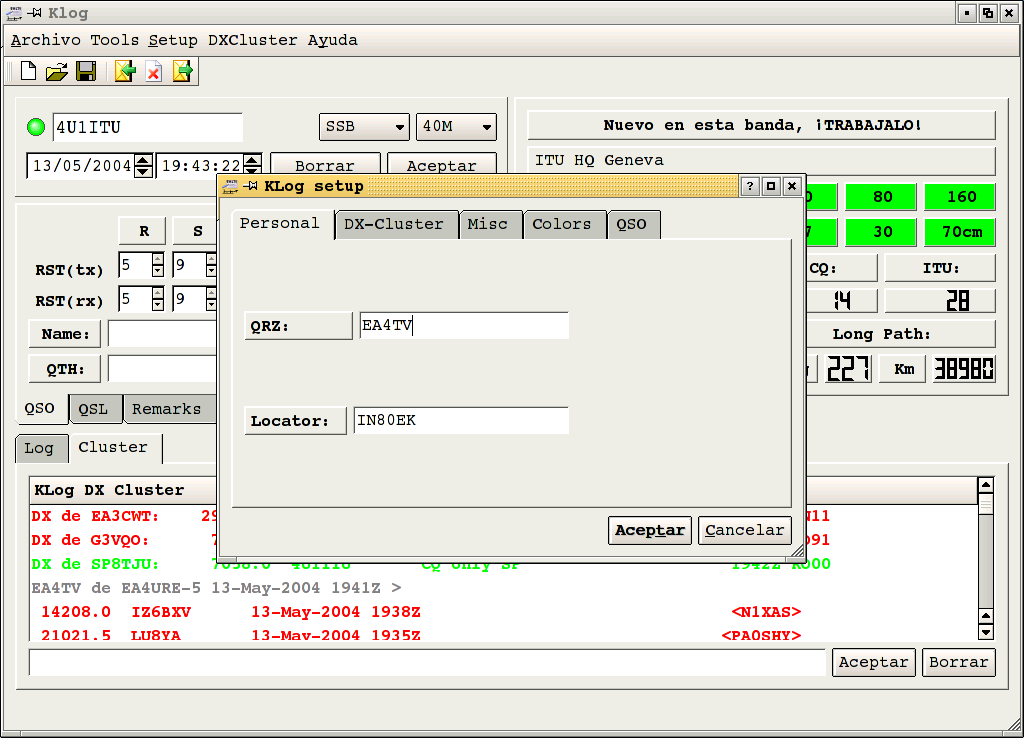Open the Archivo menu
The height and width of the screenshot is (738, 1024).
coord(46,40)
